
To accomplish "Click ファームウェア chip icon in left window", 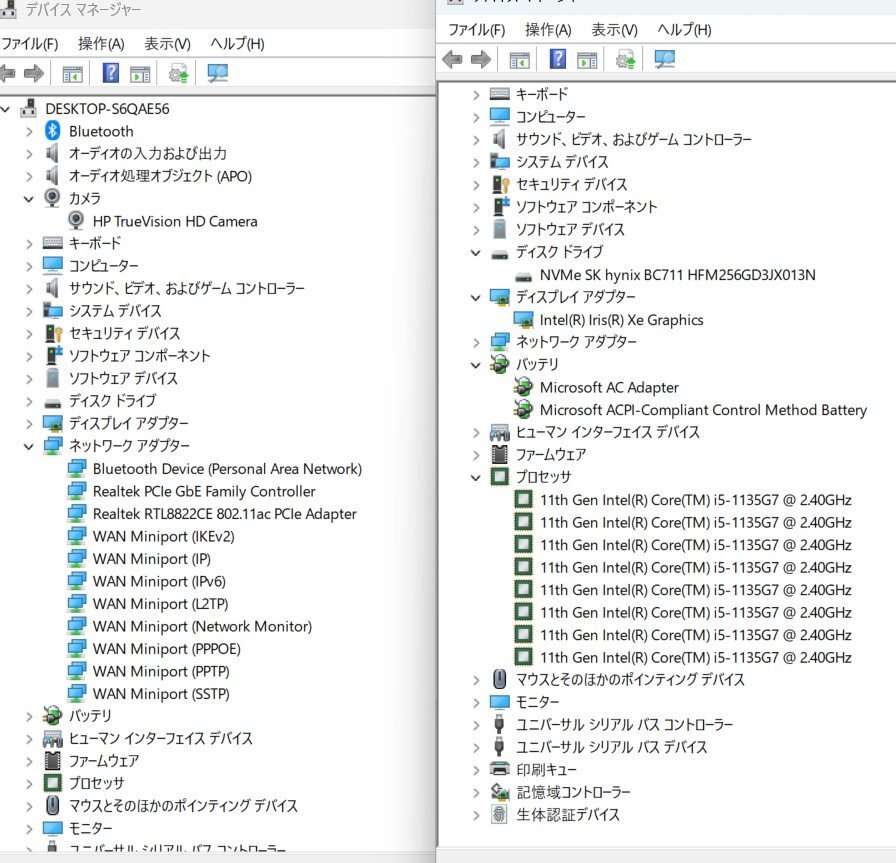I will click(x=53, y=761).
